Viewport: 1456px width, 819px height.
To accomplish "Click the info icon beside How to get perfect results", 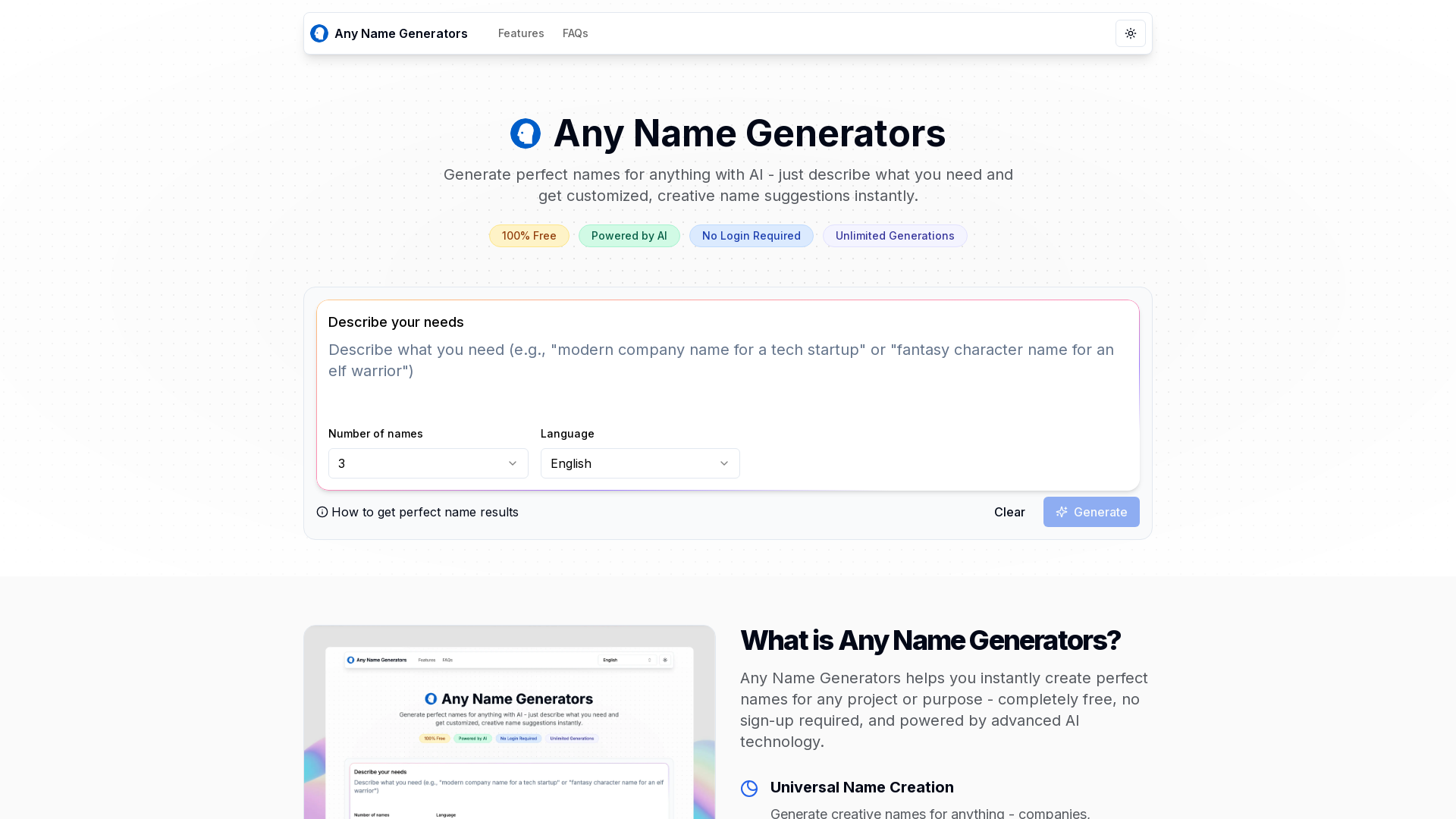I will click(322, 512).
